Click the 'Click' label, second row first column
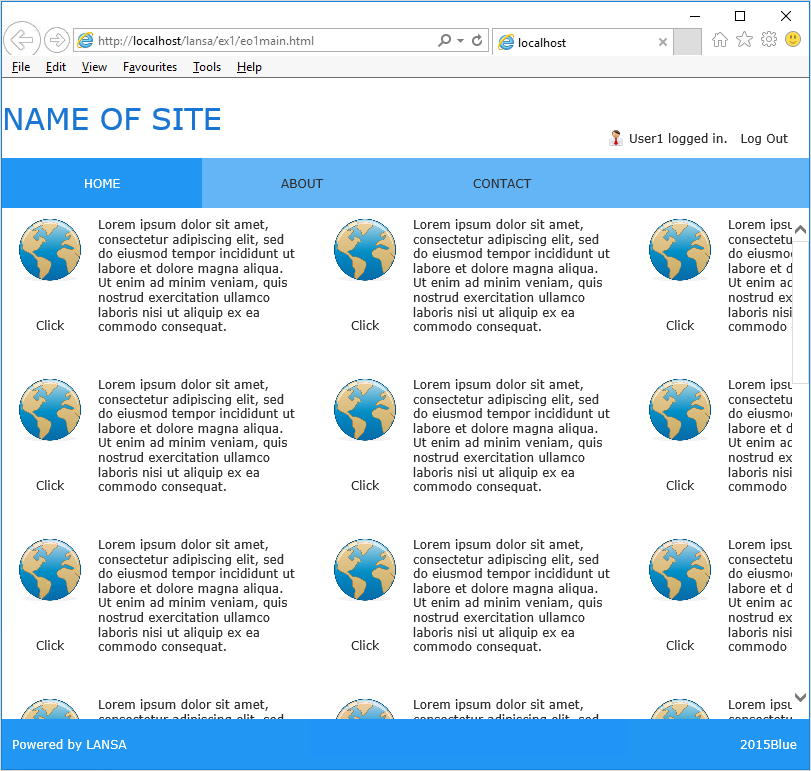This screenshot has height=771, width=811. [50, 486]
